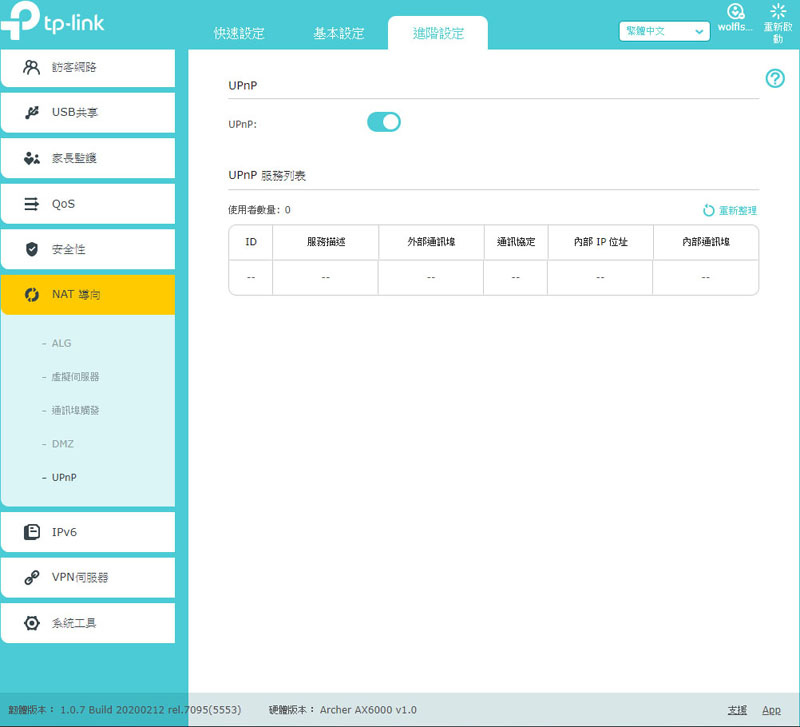Open the 訪客網路 menu item
The width and height of the screenshot is (800, 727).
click(x=88, y=67)
